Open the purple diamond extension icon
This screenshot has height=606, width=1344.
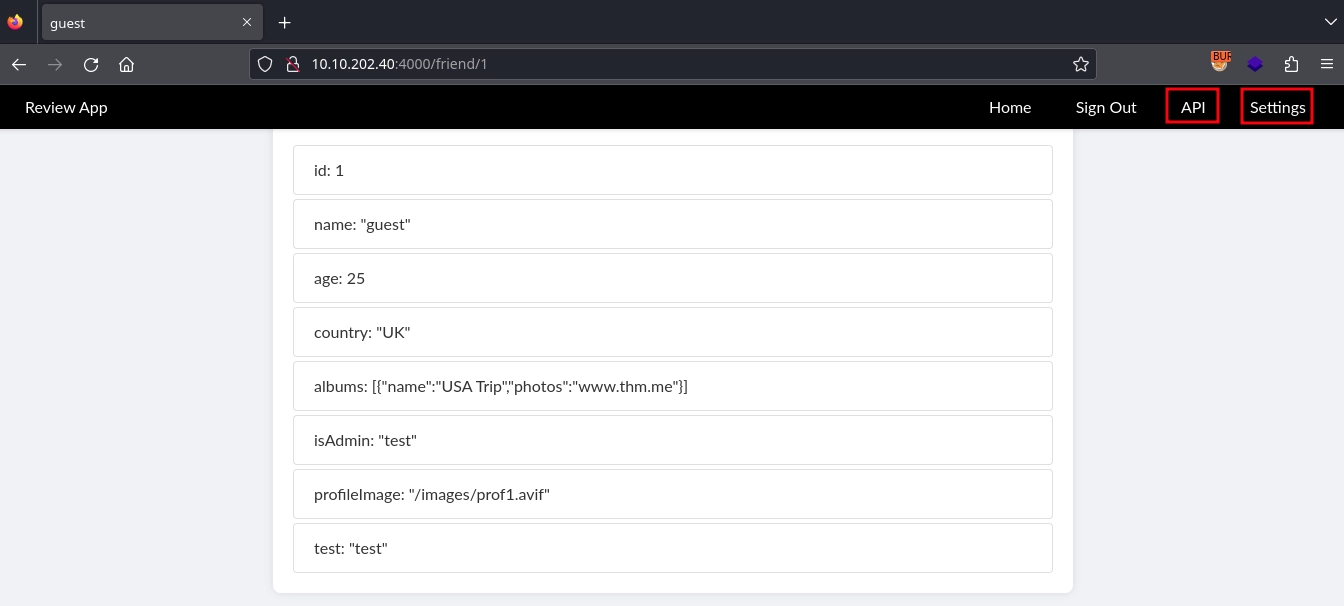[x=1255, y=64]
